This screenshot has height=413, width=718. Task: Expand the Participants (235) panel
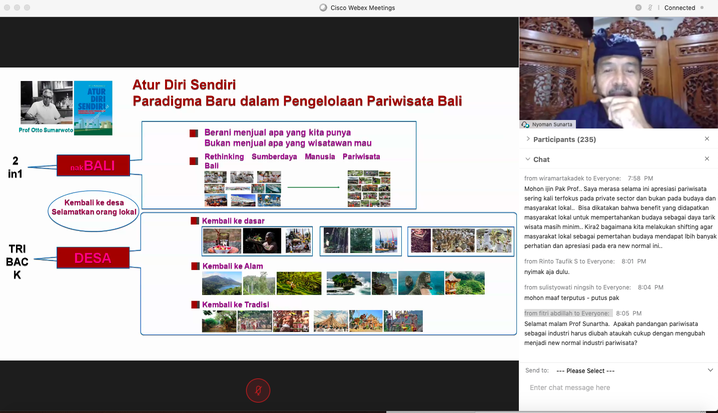click(x=528, y=139)
